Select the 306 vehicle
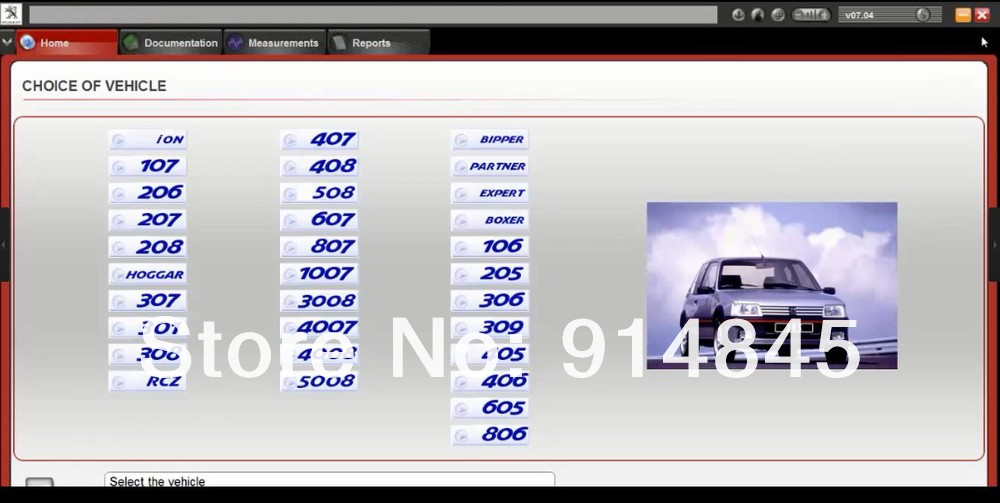This screenshot has width=1000, height=503. pos(490,301)
